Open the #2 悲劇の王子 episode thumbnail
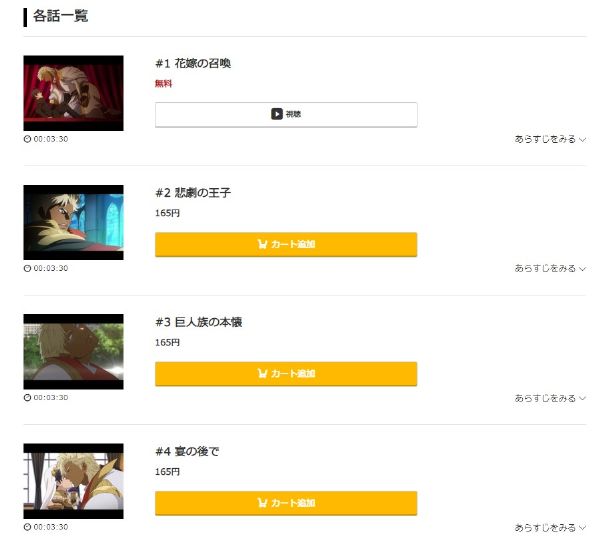Image resolution: width=600 pixels, height=550 pixels. 73,222
